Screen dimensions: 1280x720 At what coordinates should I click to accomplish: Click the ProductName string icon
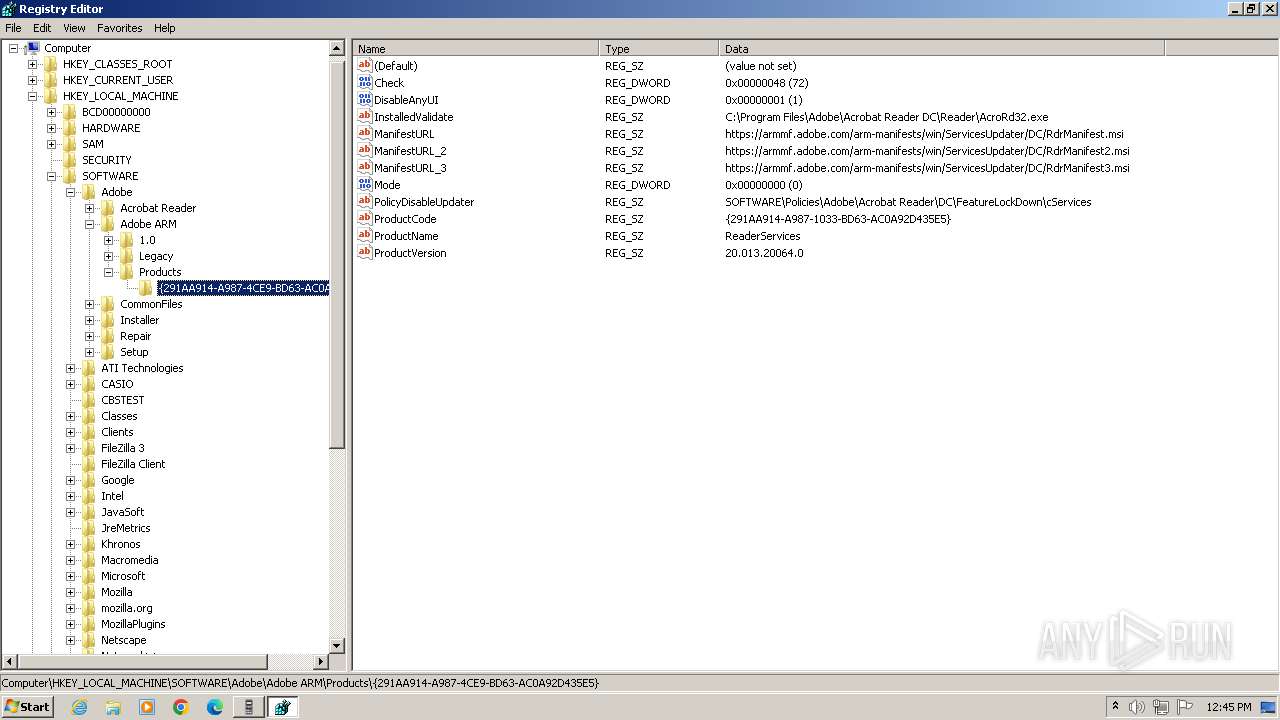[365, 236]
